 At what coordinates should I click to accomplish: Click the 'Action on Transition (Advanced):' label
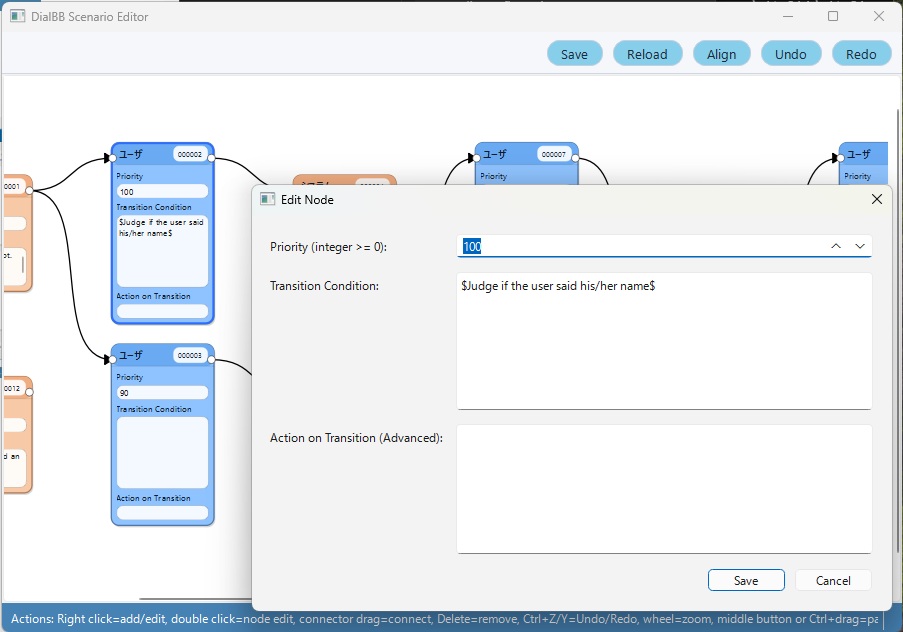(x=356, y=438)
